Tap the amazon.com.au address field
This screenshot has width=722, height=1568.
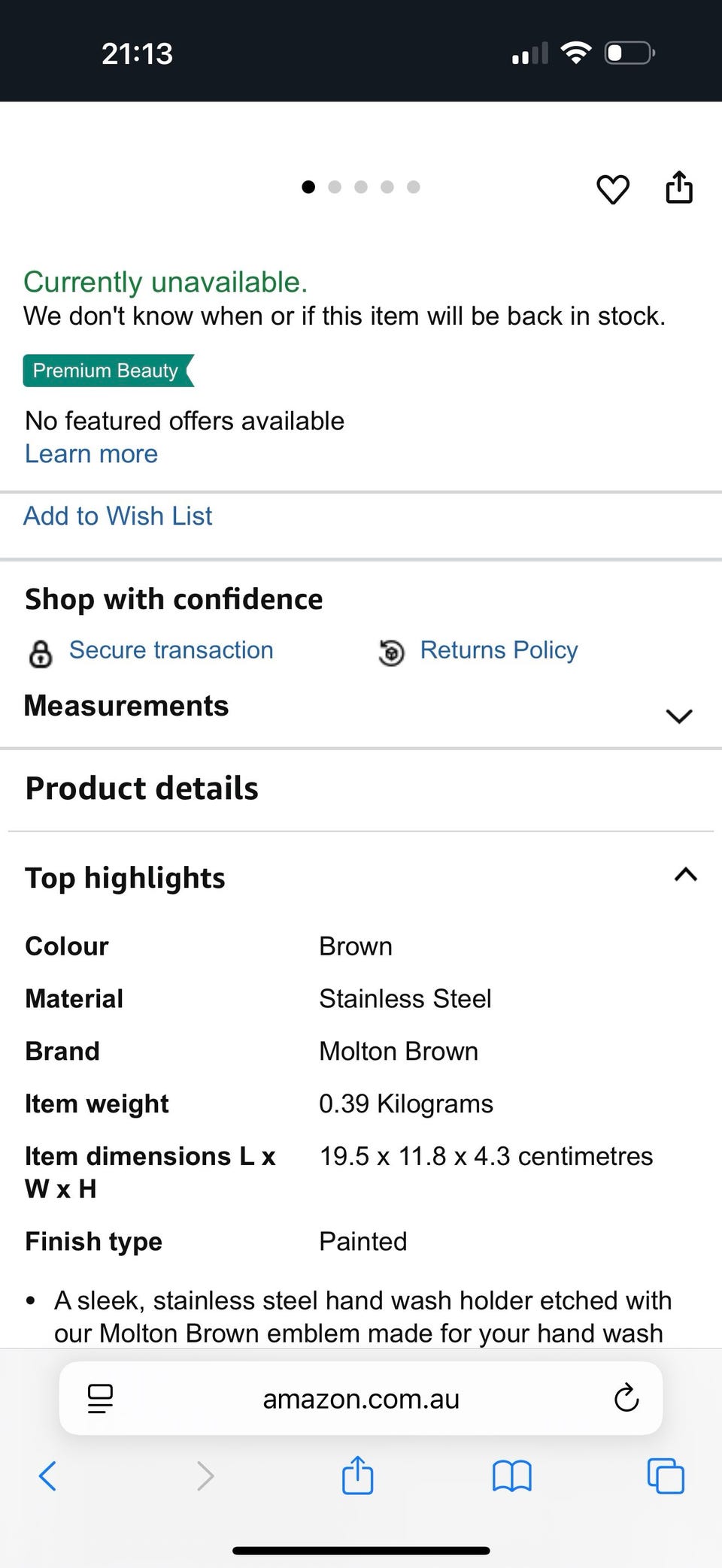click(x=361, y=1398)
